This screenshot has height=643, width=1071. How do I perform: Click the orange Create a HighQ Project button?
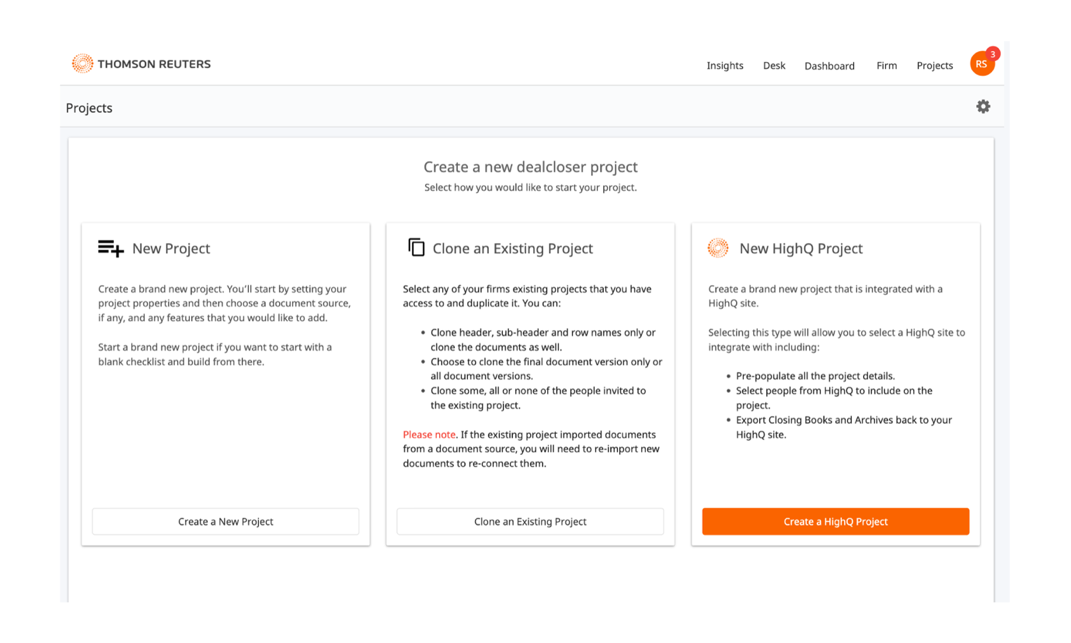click(x=835, y=521)
